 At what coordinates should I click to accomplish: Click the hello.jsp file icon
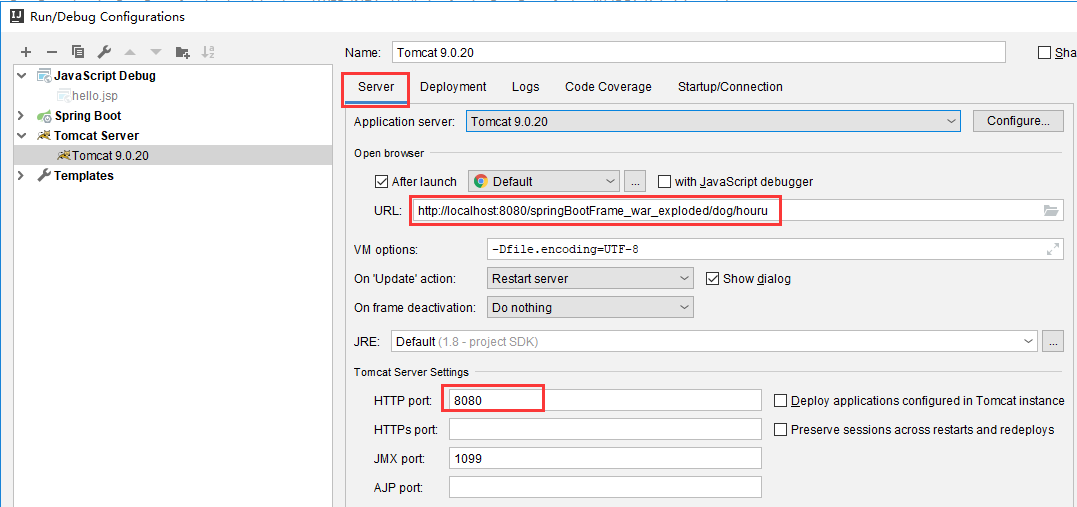64,95
